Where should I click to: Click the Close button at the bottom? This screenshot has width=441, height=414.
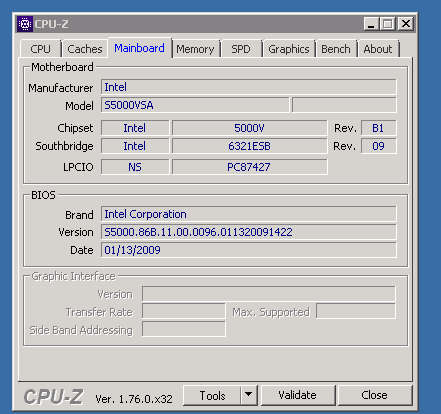374,395
